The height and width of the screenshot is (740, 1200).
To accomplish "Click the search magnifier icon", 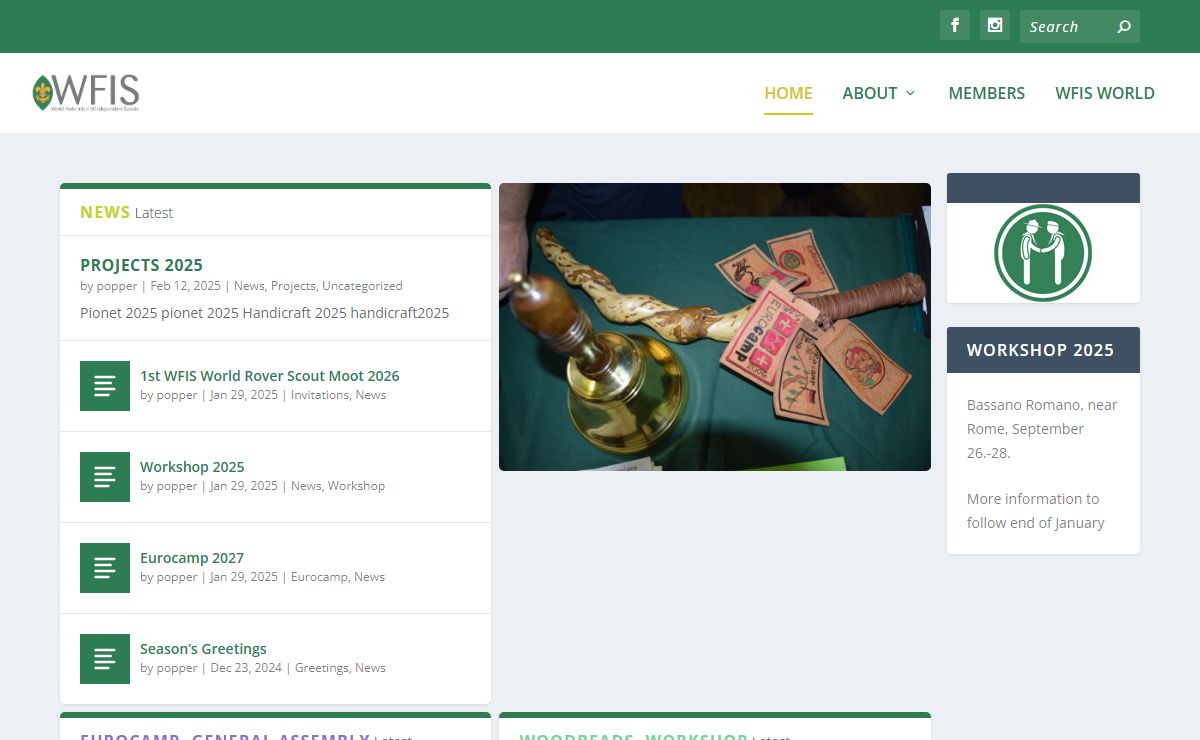I will (1124, 27).
